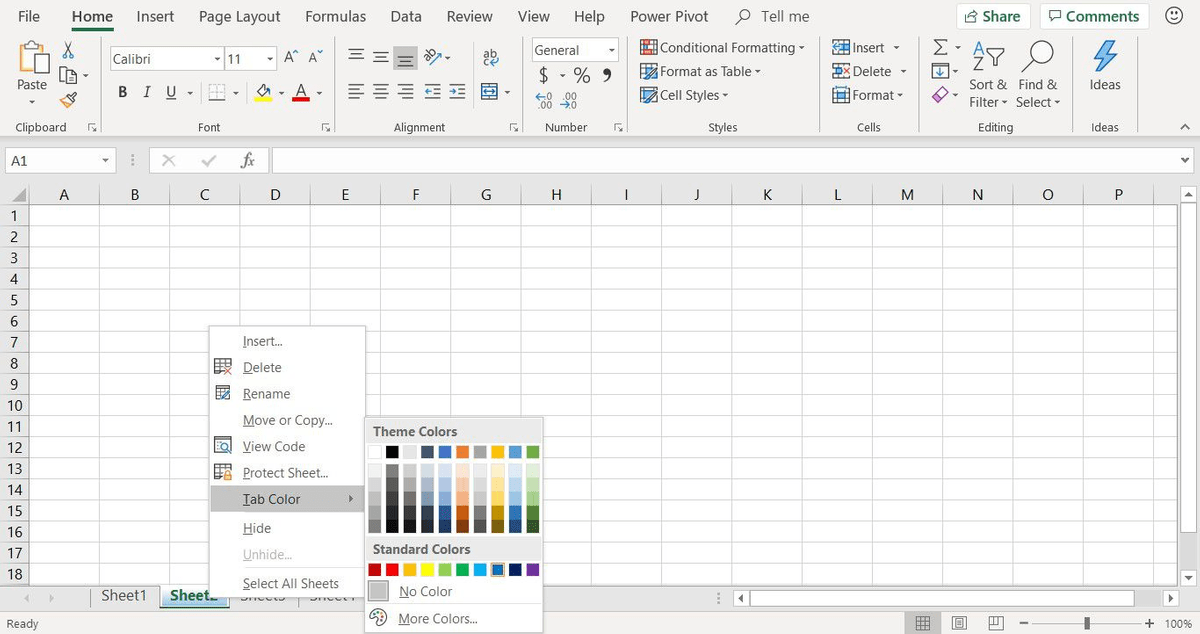Click the Share button
Image resolution: width=1200 pixels, height=634 pixels.
pyautogui.click(x=993, y=16)
